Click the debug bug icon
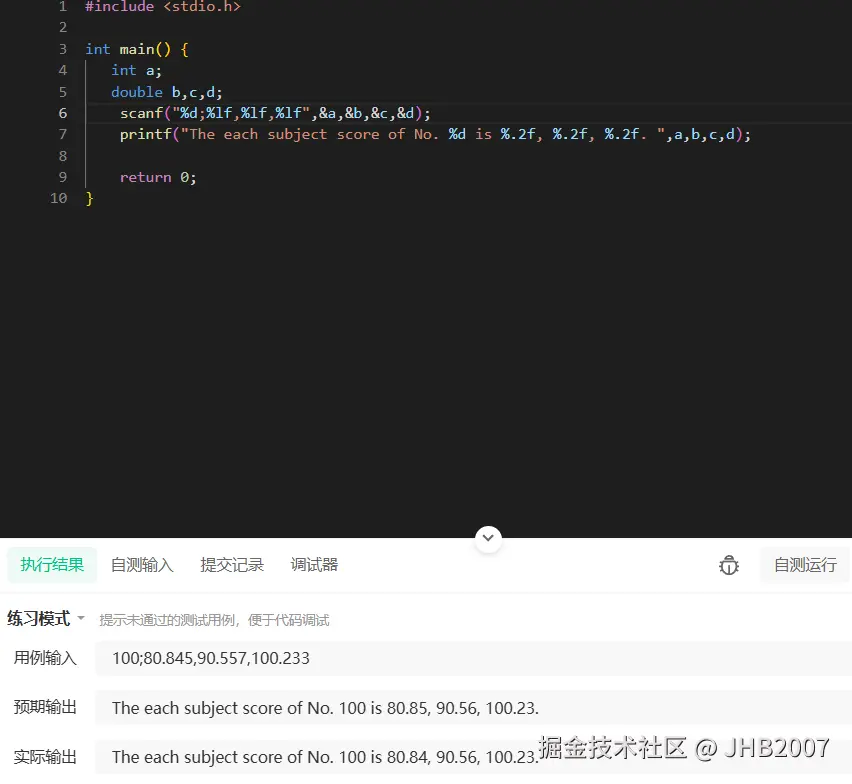Viewport: 852px width, 784px height. coord(729,565)
